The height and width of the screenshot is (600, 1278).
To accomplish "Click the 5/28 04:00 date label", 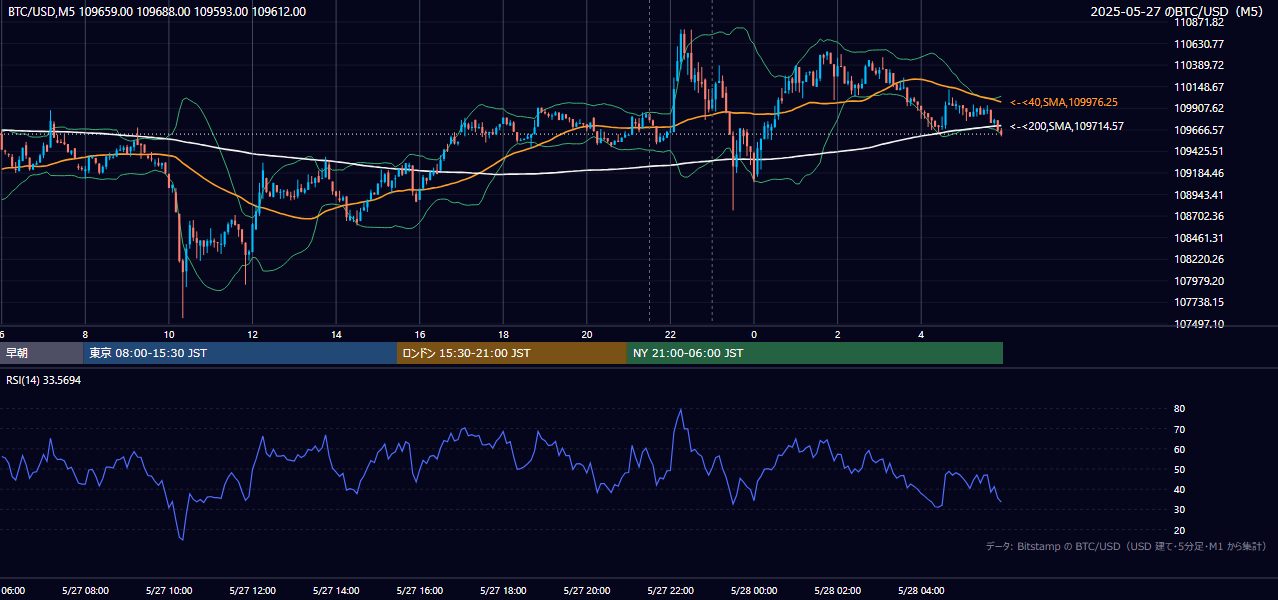I will click(922, 591).
